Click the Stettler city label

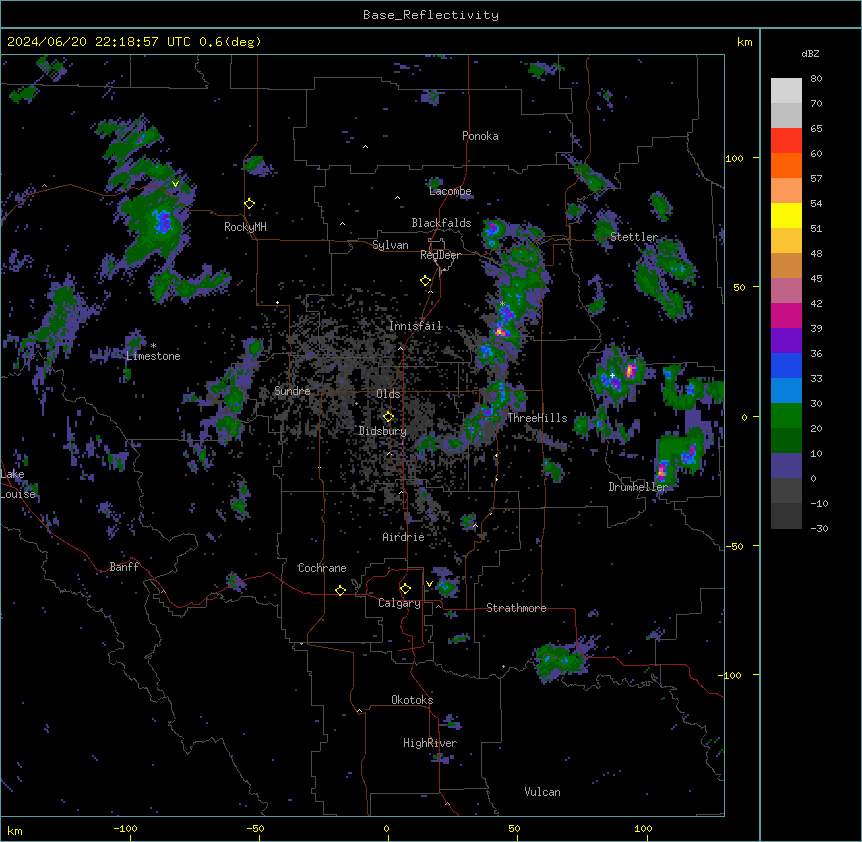pos(634,237)
